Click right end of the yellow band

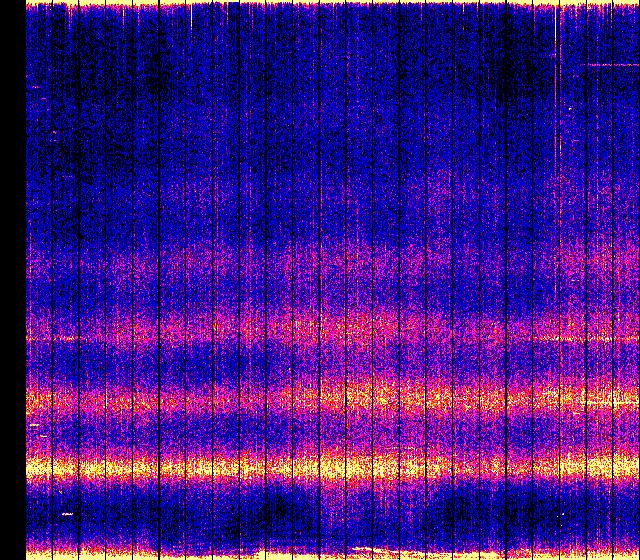pyautogui.click(x=620, y=467)
